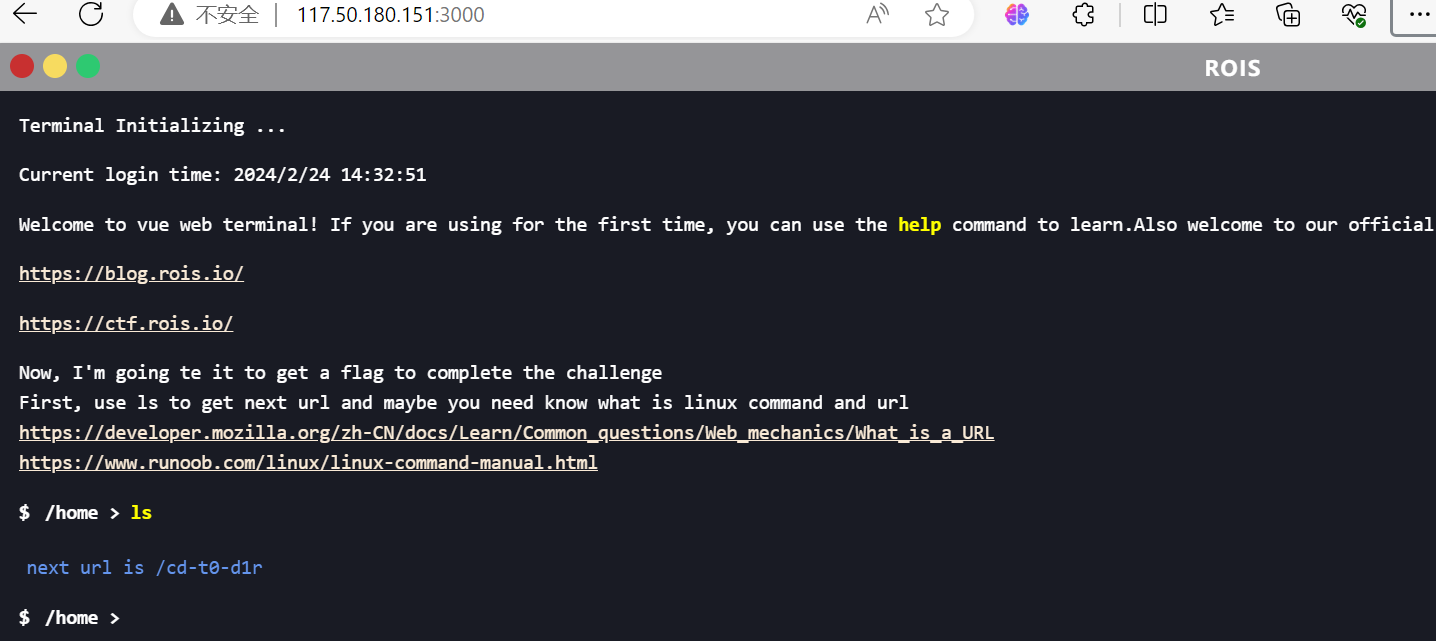Click the red terminal window dot
Image resolution: width=1436 pixels, height=641 pixels.
click(x=22, y=66)
